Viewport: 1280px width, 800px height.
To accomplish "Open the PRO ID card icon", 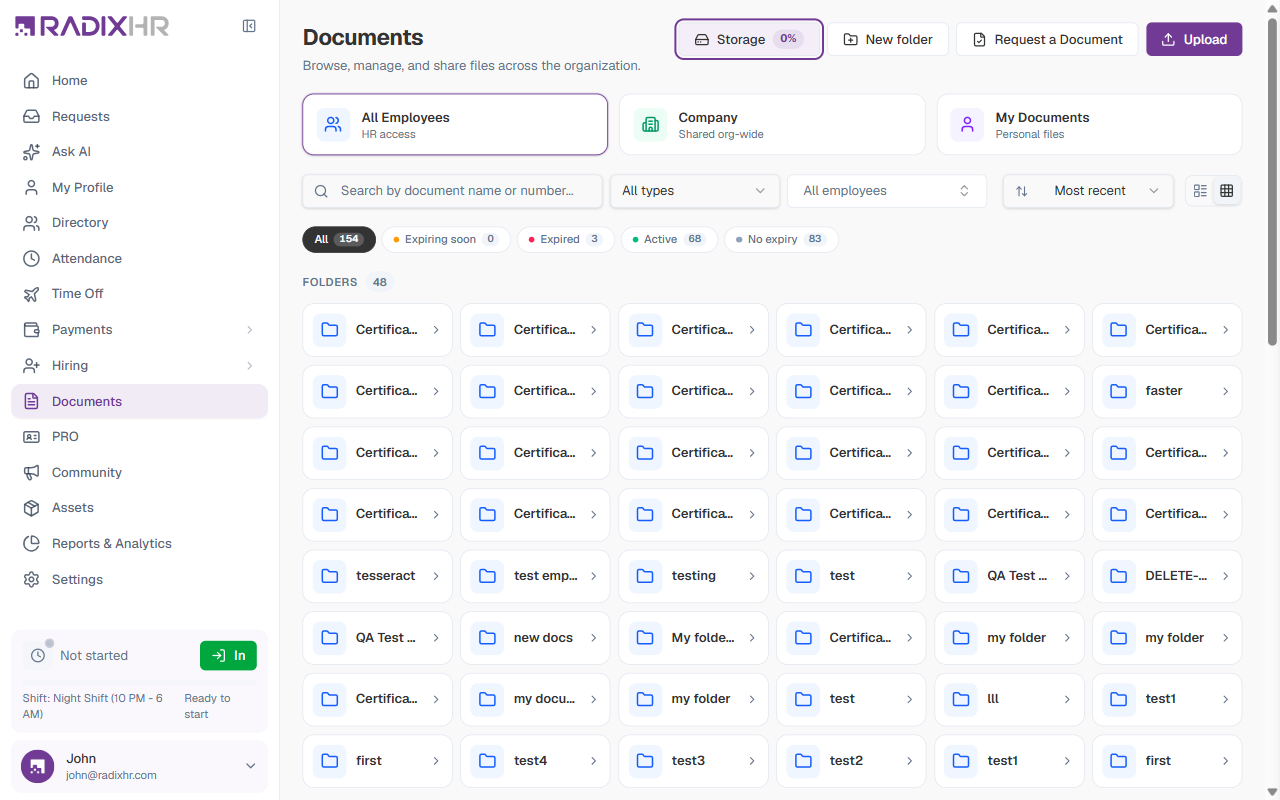I will tap(32, 437).
